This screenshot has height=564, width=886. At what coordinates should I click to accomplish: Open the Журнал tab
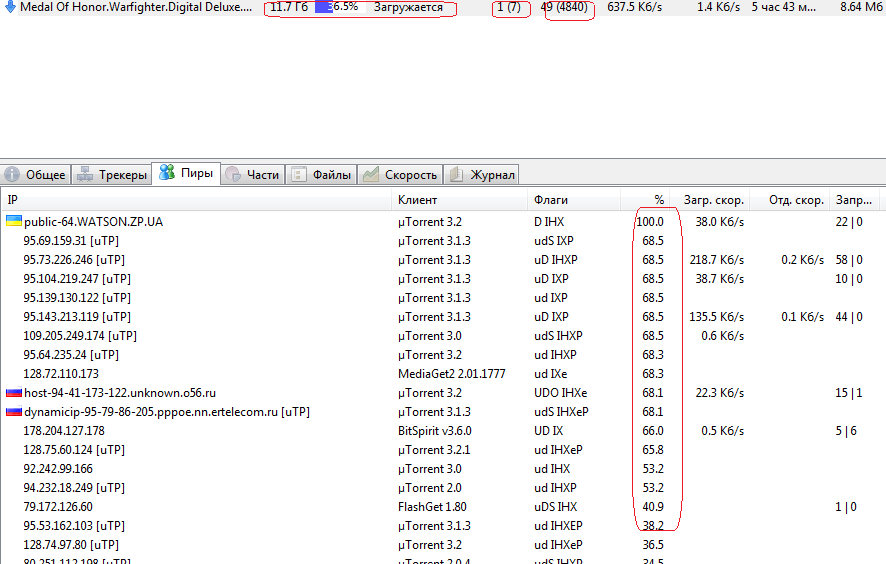click(482, 175)
